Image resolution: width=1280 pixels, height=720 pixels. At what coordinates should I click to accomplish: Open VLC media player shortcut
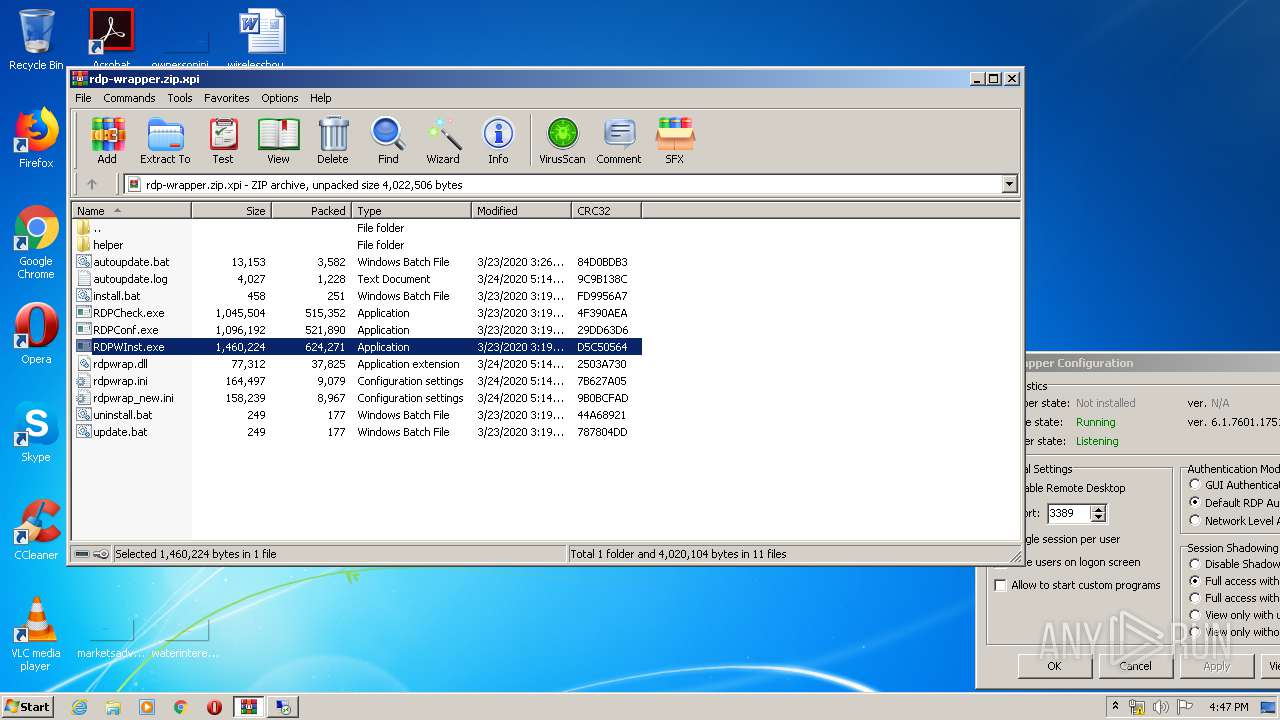36,633
